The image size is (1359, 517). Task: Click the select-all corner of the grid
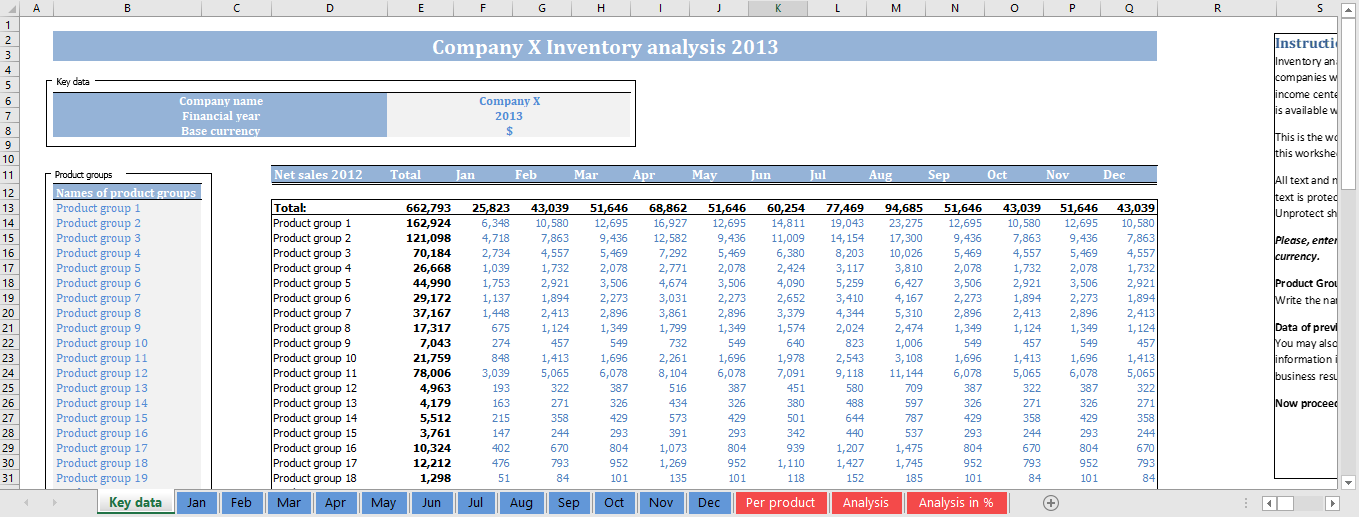(x=9, y=8)
